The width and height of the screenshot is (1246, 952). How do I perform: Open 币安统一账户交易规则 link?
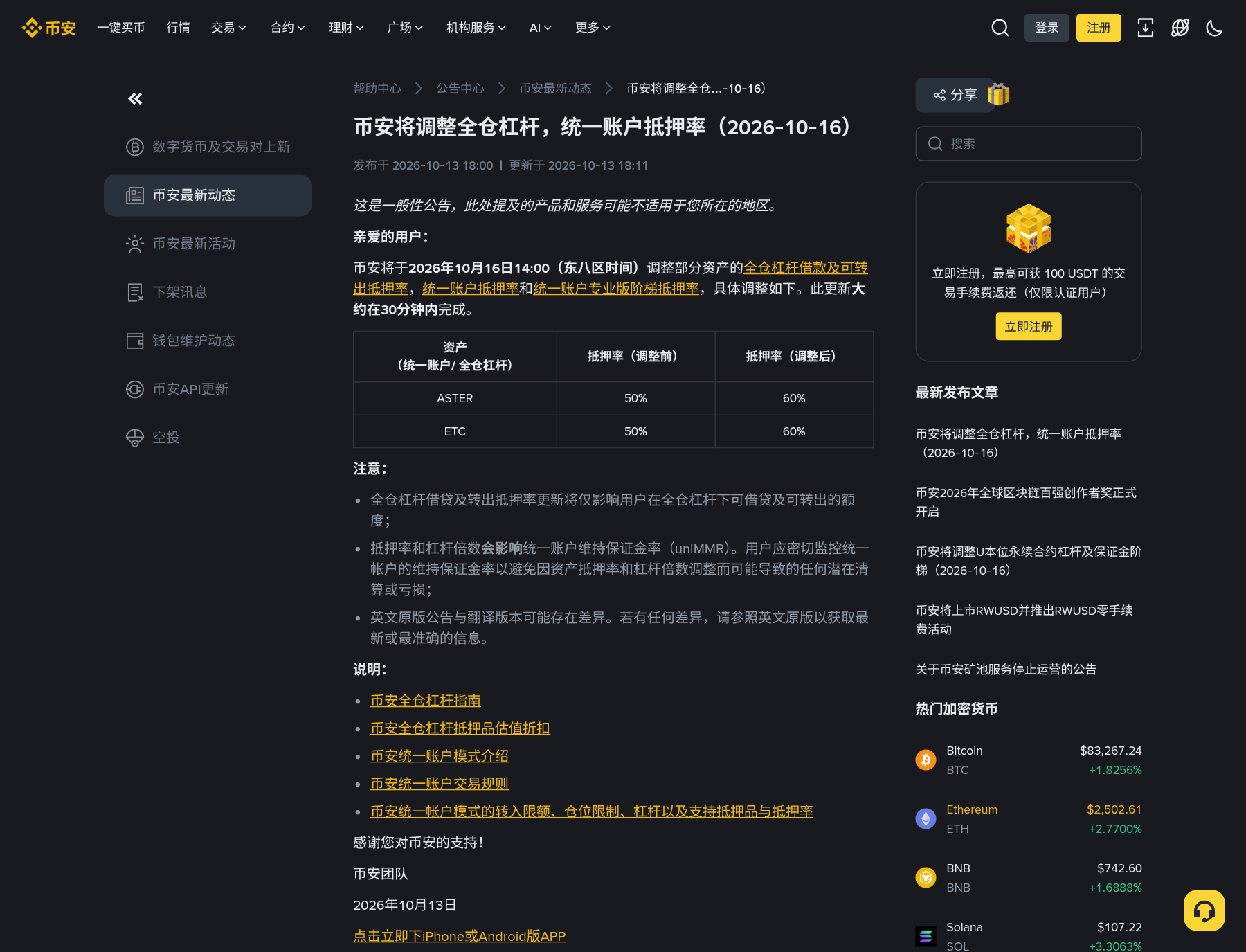coord(440,784)
